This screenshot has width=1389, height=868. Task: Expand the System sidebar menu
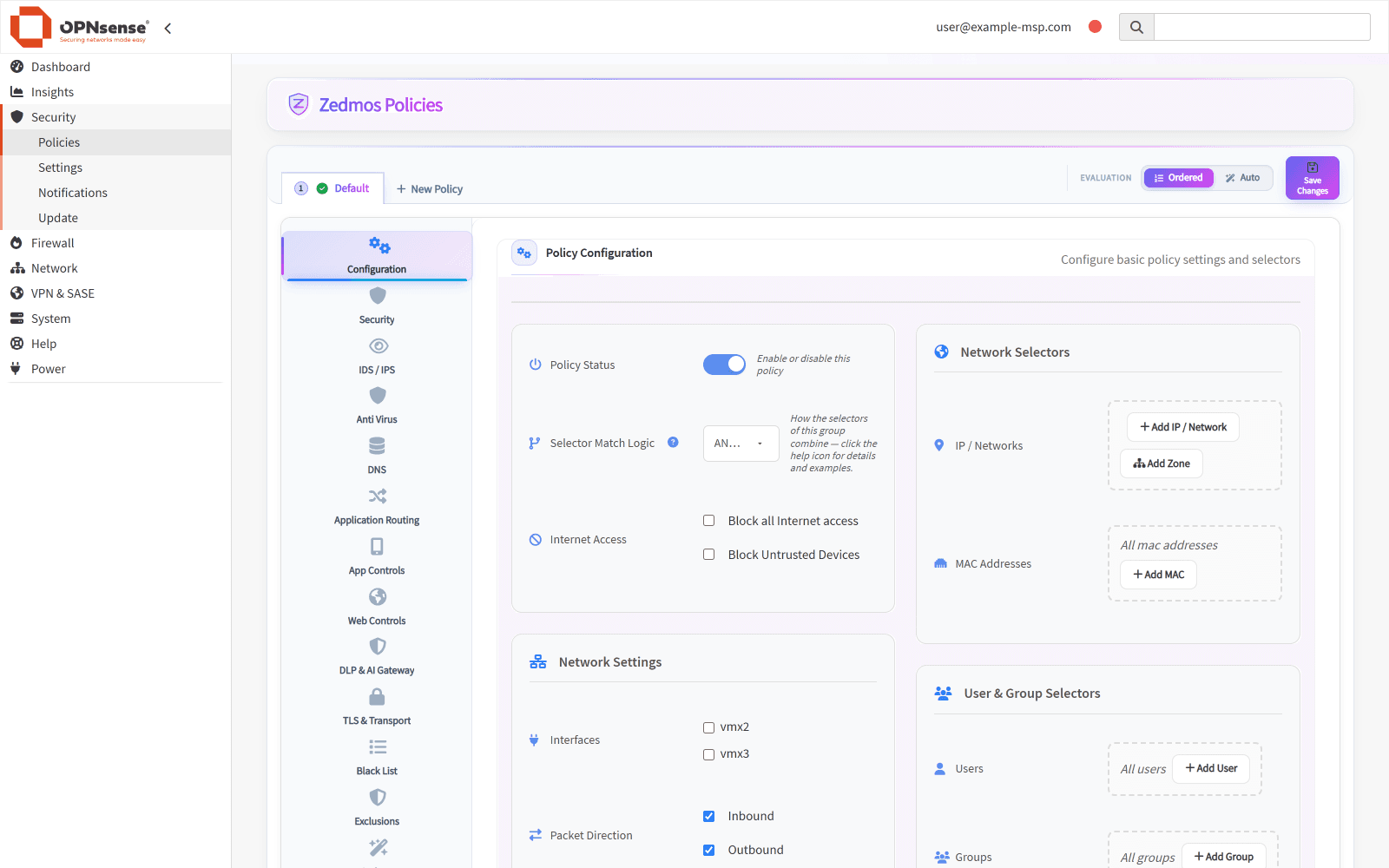[x=115, y=319]
